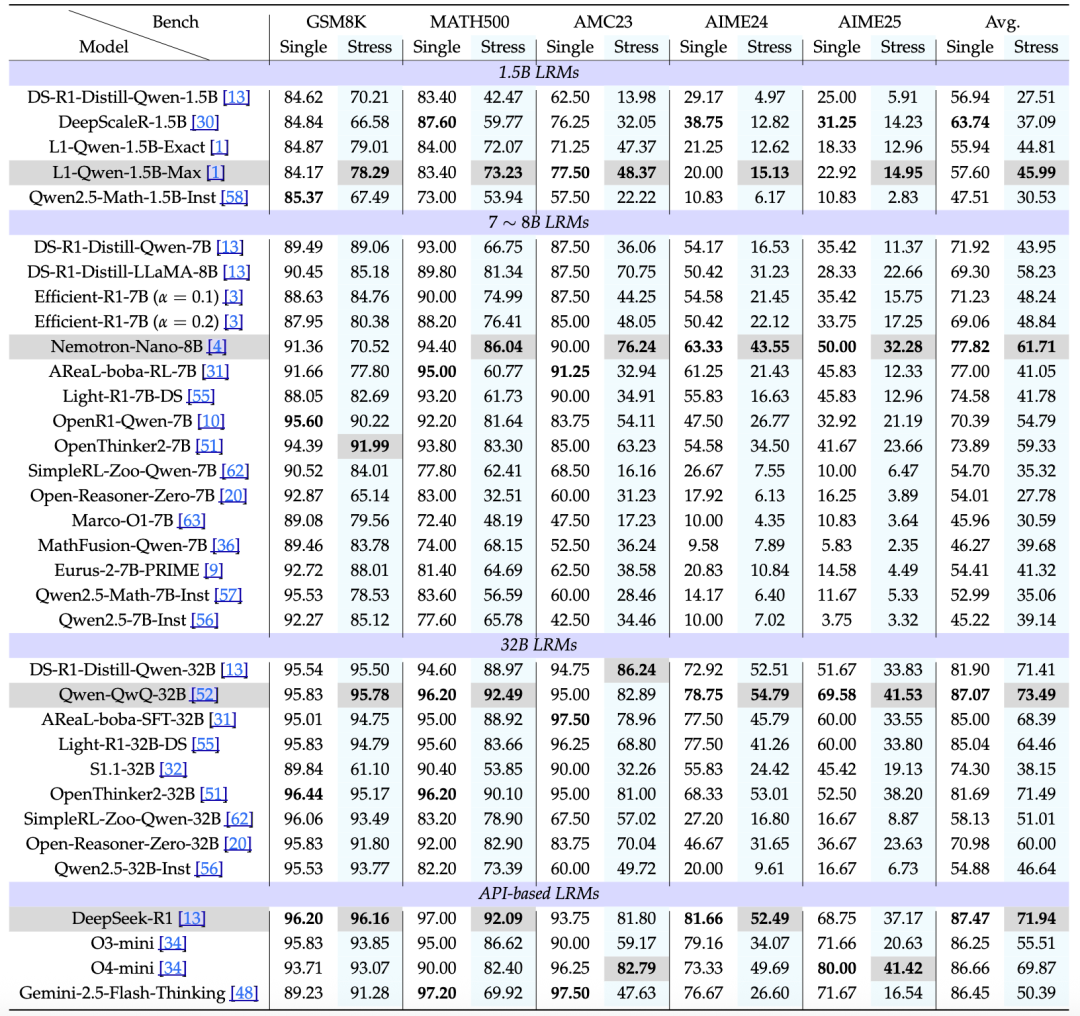Click the highlighted 91.99 value for OpenThinker2-7B

[370, 446]
